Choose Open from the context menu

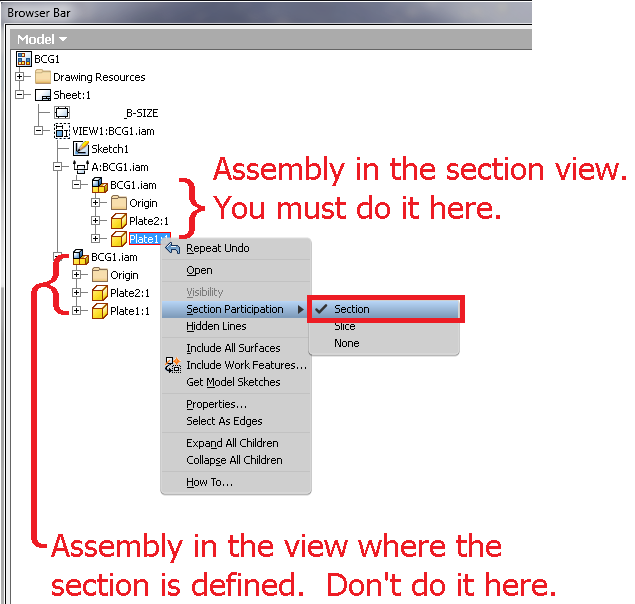236,270
